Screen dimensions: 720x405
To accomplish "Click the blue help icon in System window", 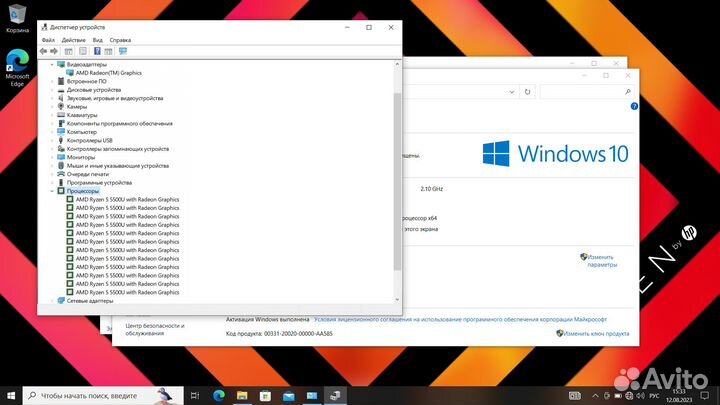I will pos(634,106).
